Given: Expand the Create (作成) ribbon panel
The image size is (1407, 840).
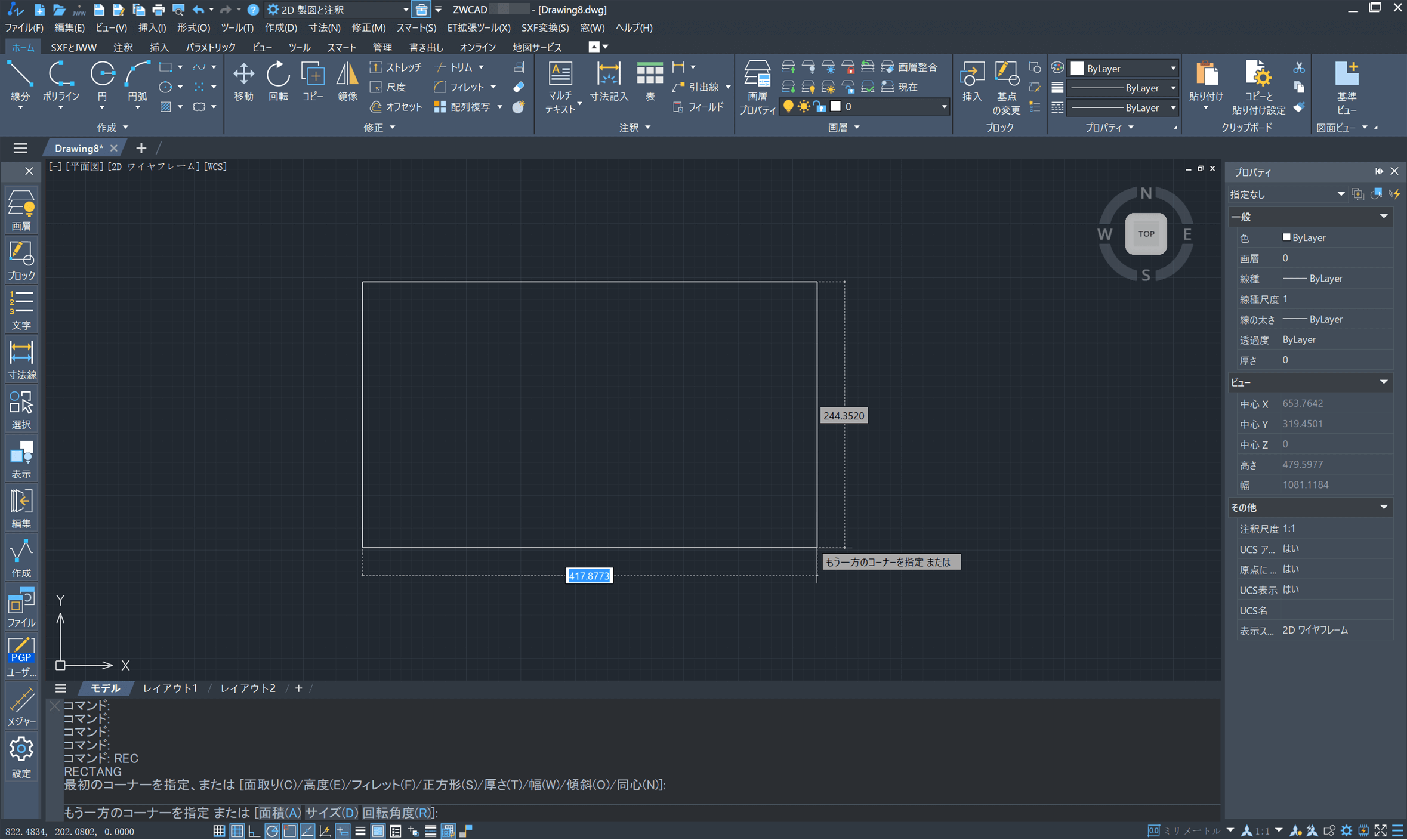Looking at the screenshot, I should [x=113, y=128].
